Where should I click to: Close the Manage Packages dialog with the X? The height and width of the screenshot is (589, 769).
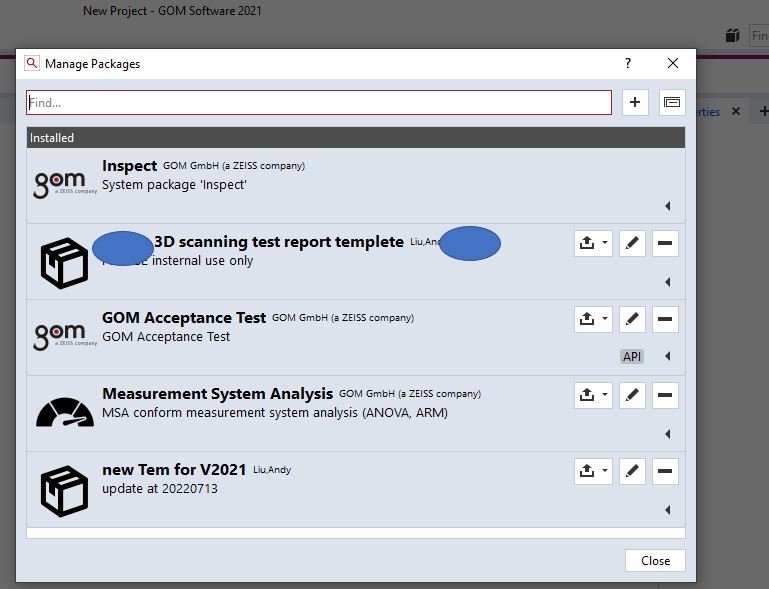[x=673, y=63]
